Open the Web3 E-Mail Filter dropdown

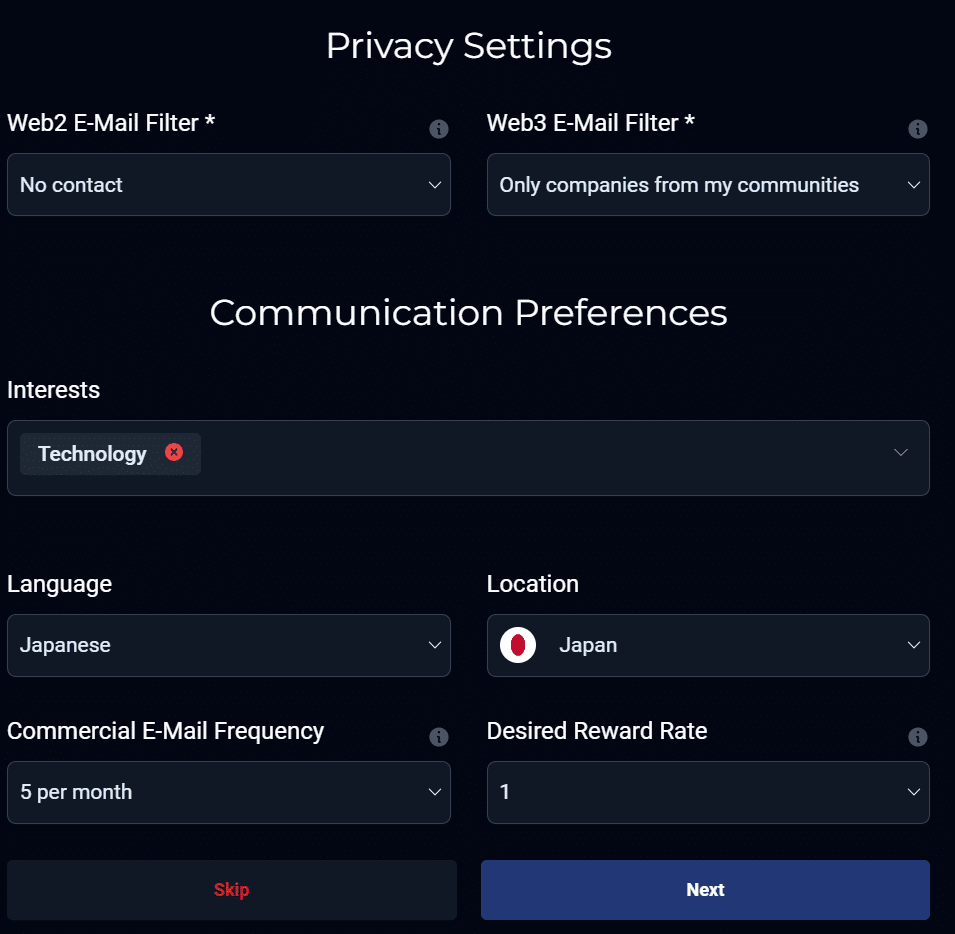[707, 185]
